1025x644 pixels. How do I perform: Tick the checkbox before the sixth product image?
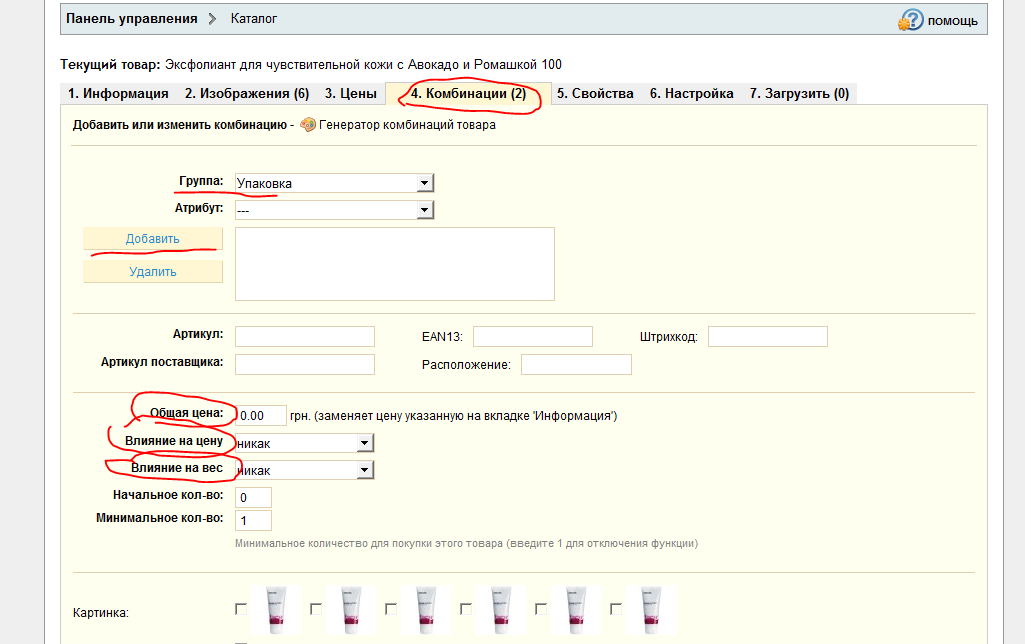pyautogui.click(x=616, y=608)
